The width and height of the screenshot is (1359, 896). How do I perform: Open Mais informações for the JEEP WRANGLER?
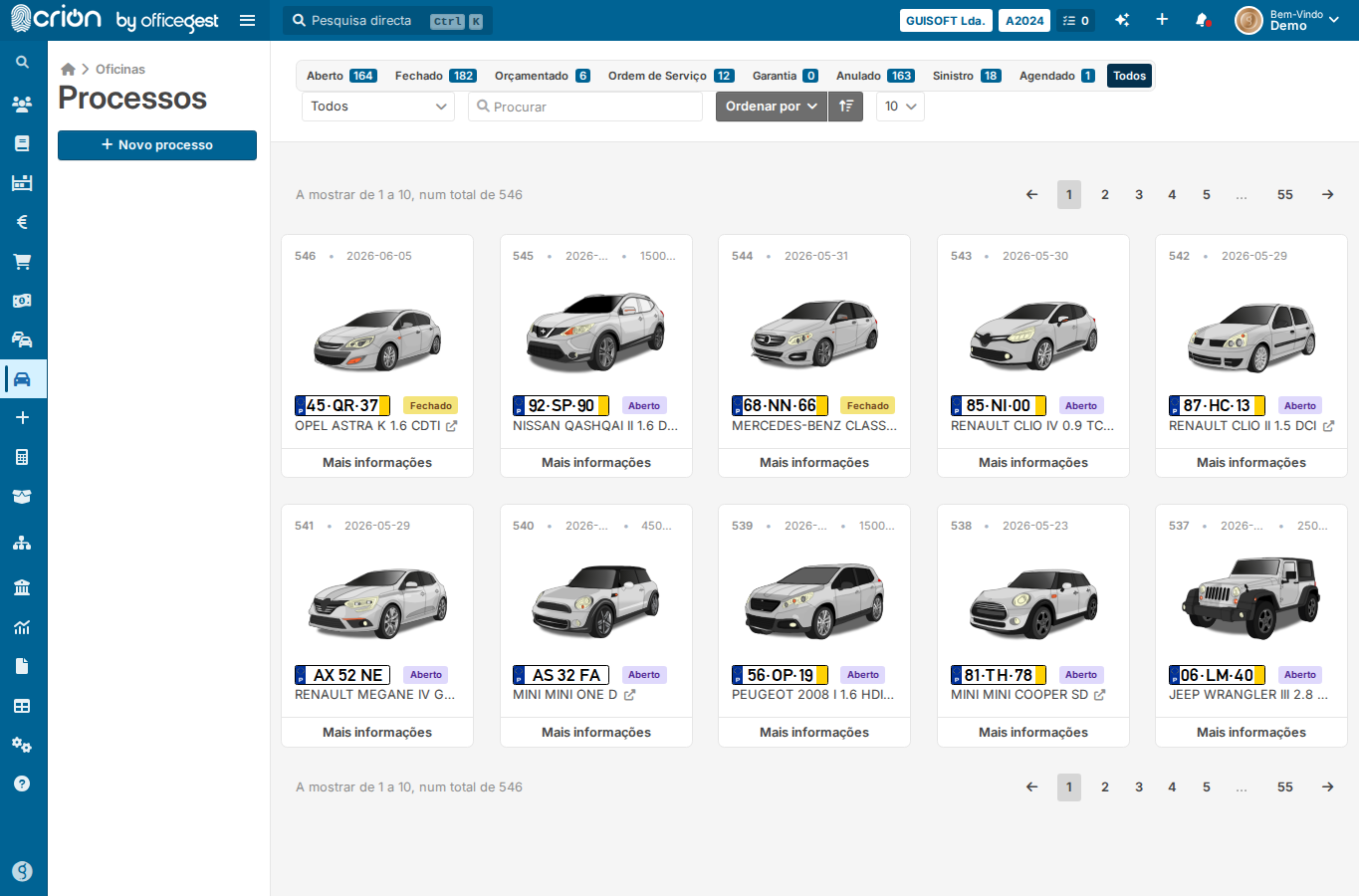pos(1251,732)
